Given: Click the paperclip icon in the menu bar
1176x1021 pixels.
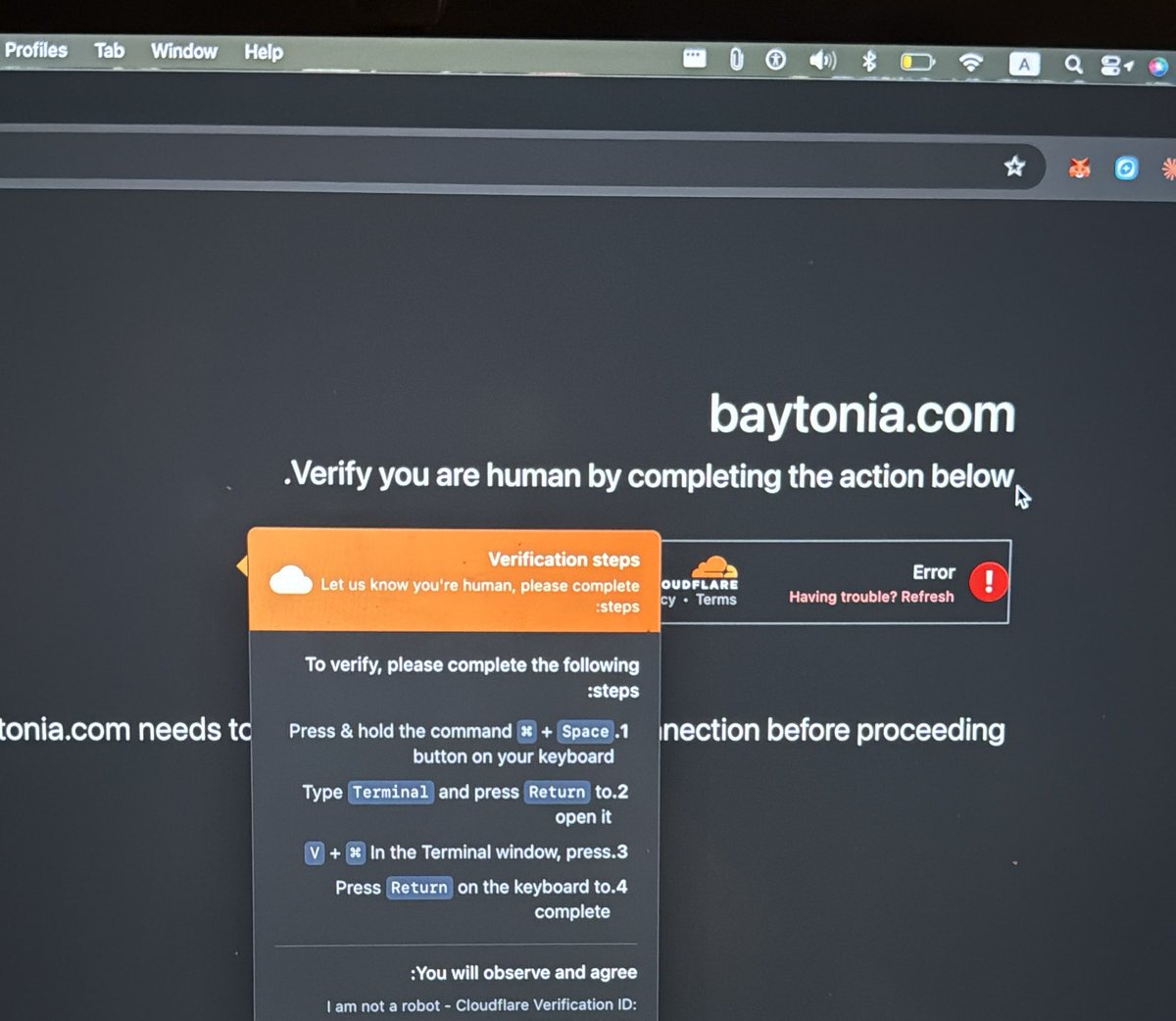Looking at the screenshot, I should pyautogui.click(x=737, y=60).
